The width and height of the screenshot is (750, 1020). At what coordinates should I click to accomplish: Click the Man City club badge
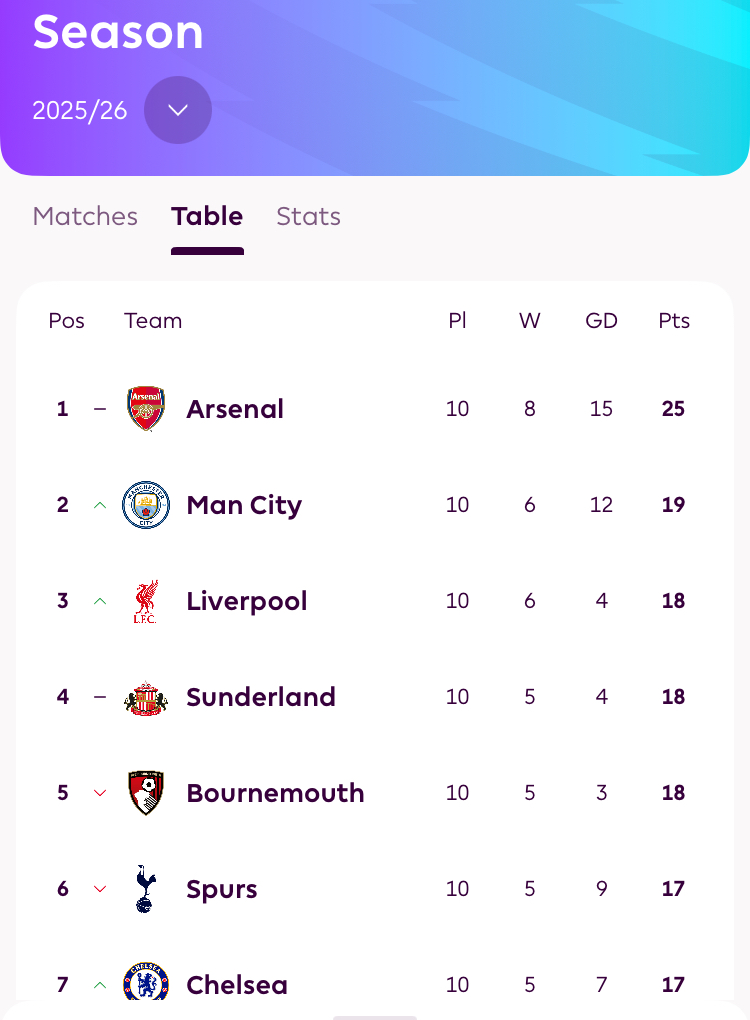click(x=146, y=505)
